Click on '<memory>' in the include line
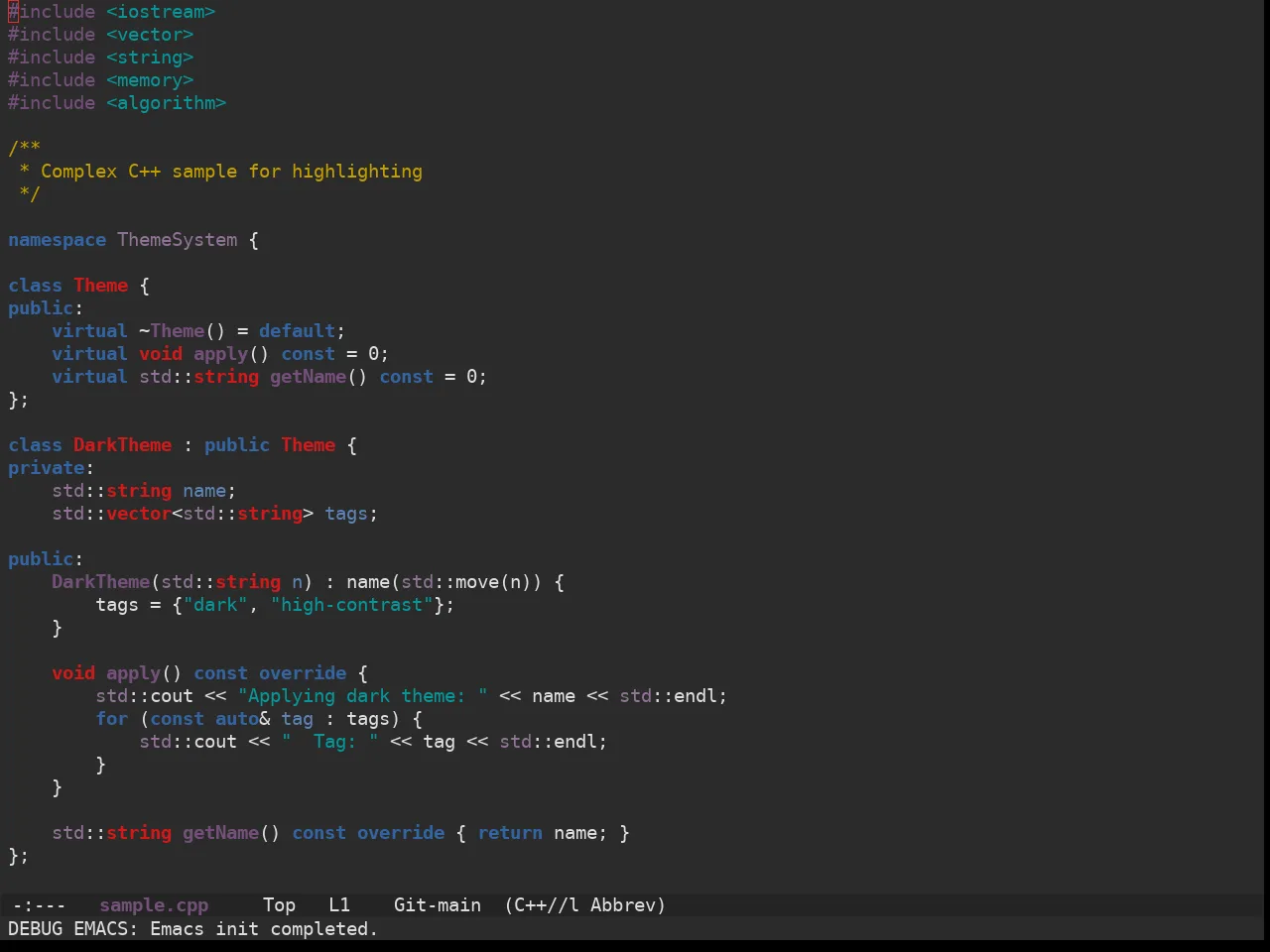This screenshot has height=952, width=1270. [x=150, y=80]
